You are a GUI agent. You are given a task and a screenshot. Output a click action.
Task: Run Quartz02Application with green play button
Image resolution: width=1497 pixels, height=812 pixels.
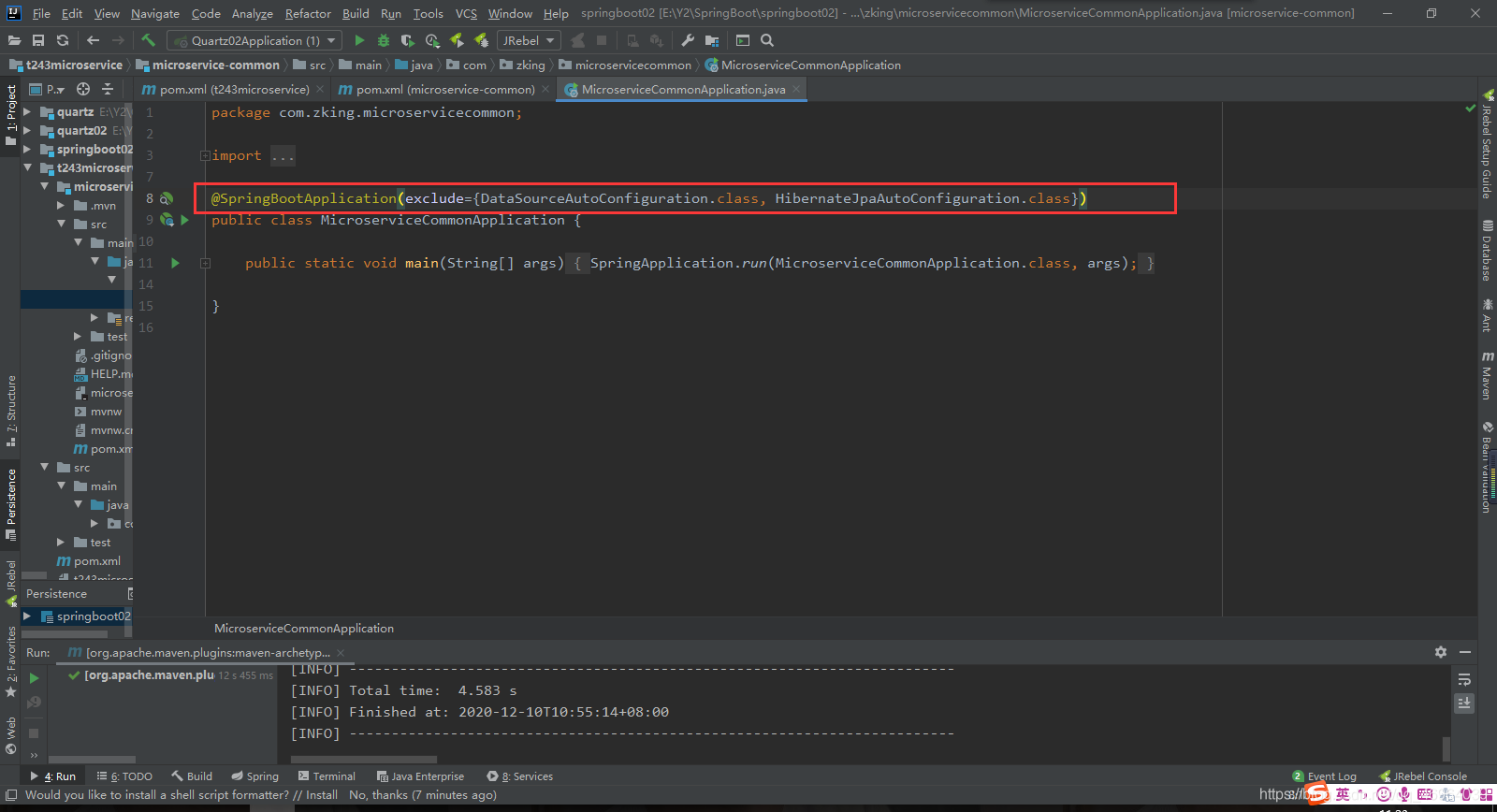(x=359, y=40)
